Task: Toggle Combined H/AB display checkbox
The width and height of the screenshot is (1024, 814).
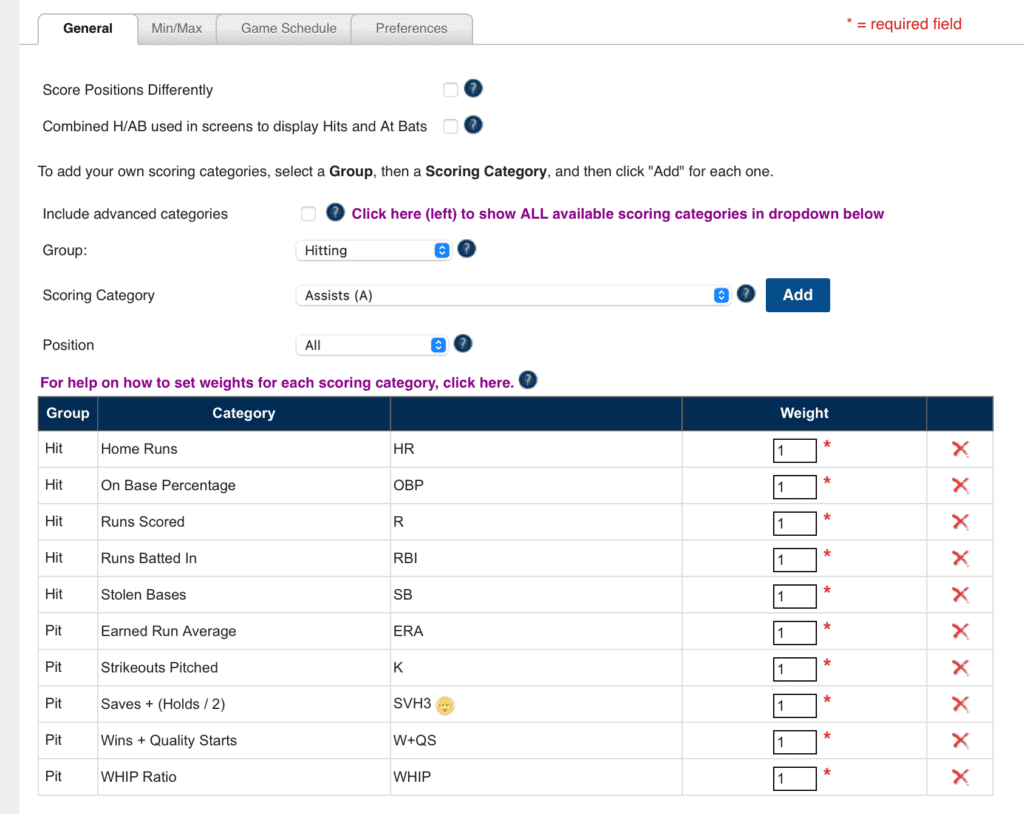Action: 450,126
